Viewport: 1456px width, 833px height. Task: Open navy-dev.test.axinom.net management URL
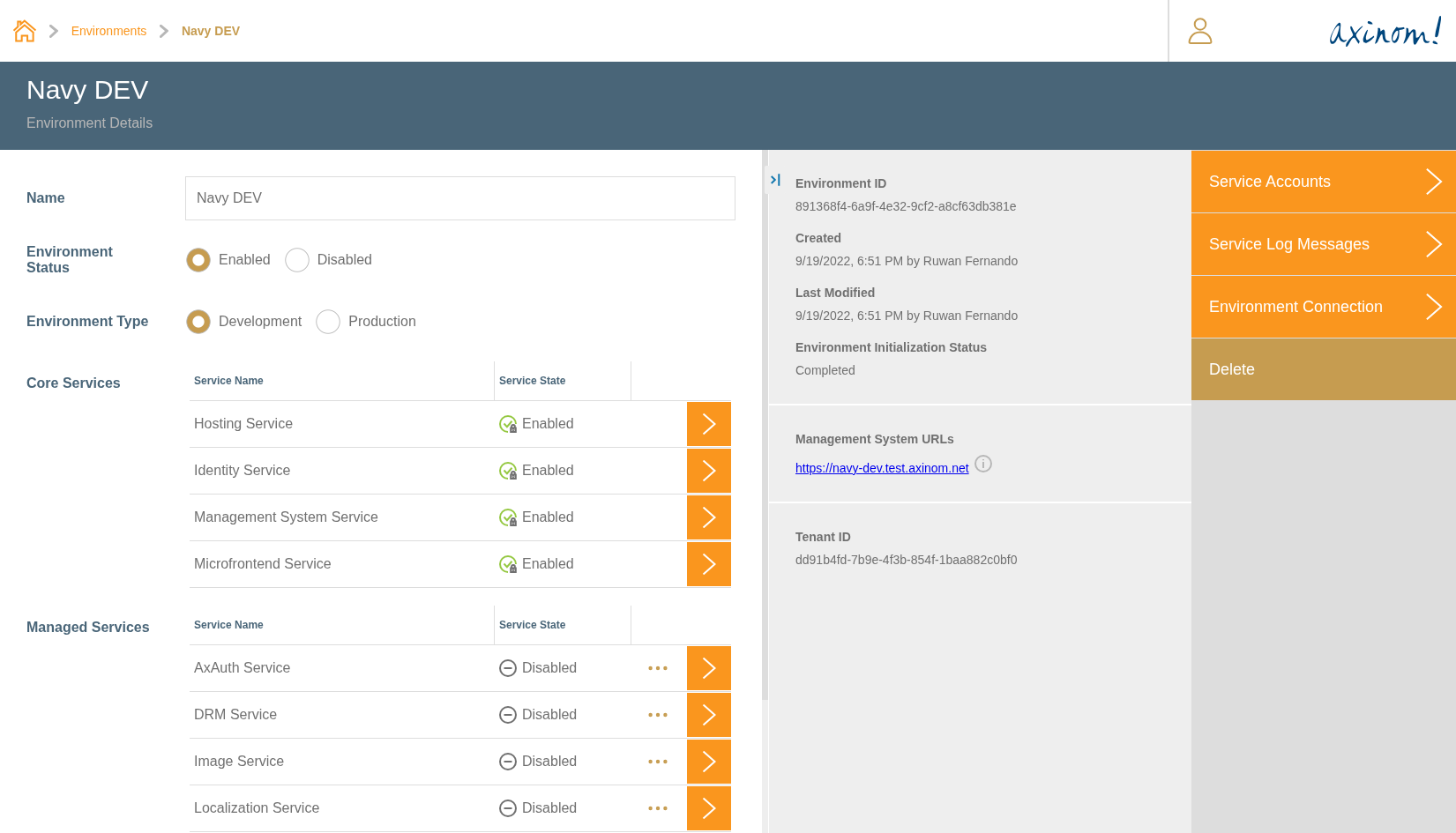(882, 468)
